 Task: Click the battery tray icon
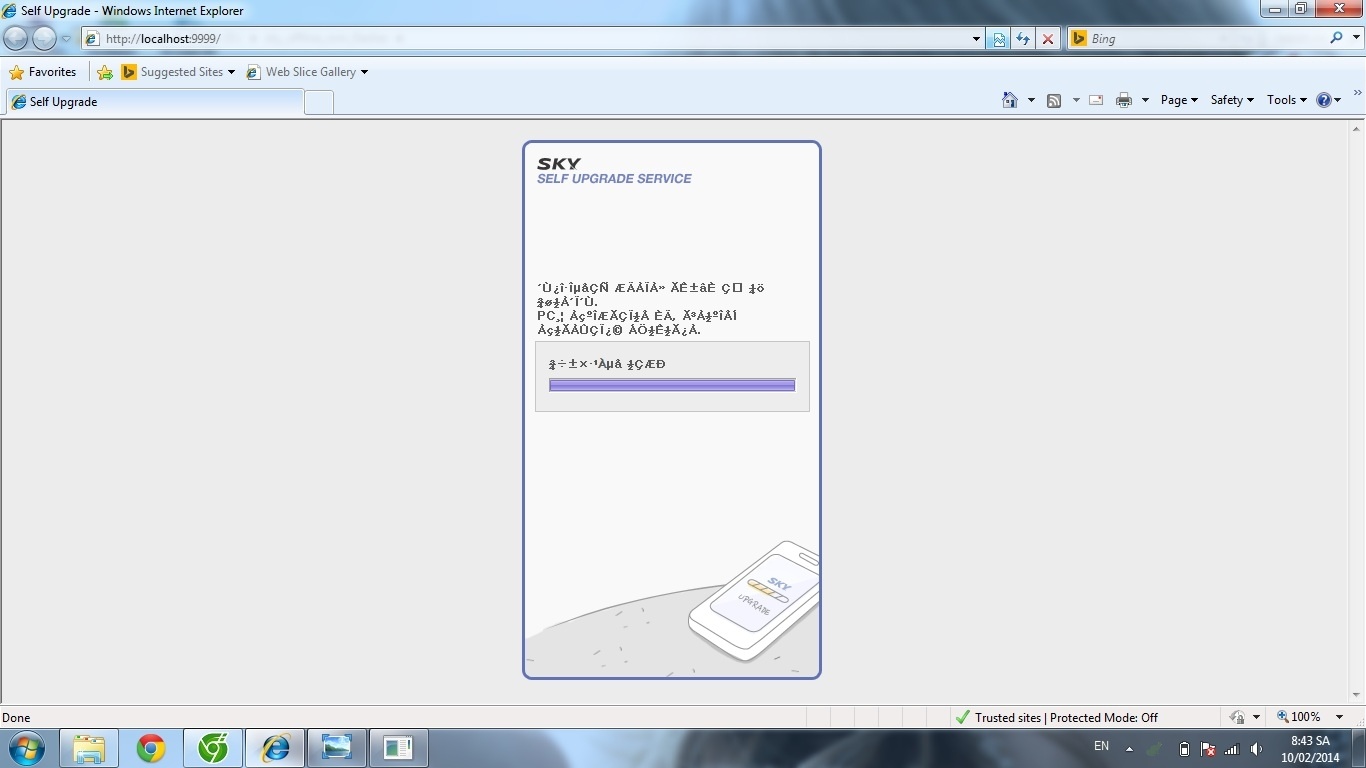click(x=1184, y=749)
